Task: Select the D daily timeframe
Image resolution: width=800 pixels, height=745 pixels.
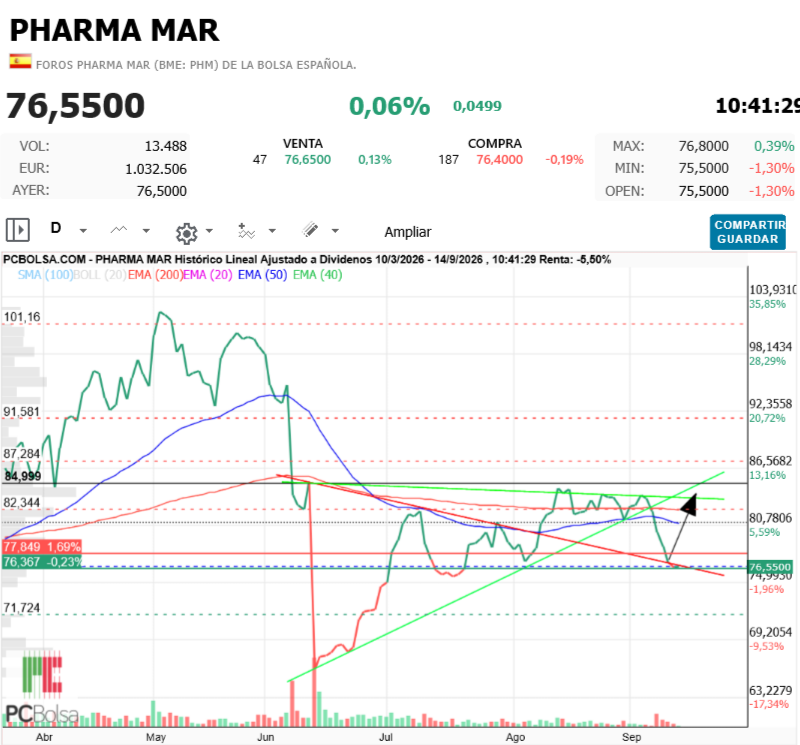Action: 56,228
